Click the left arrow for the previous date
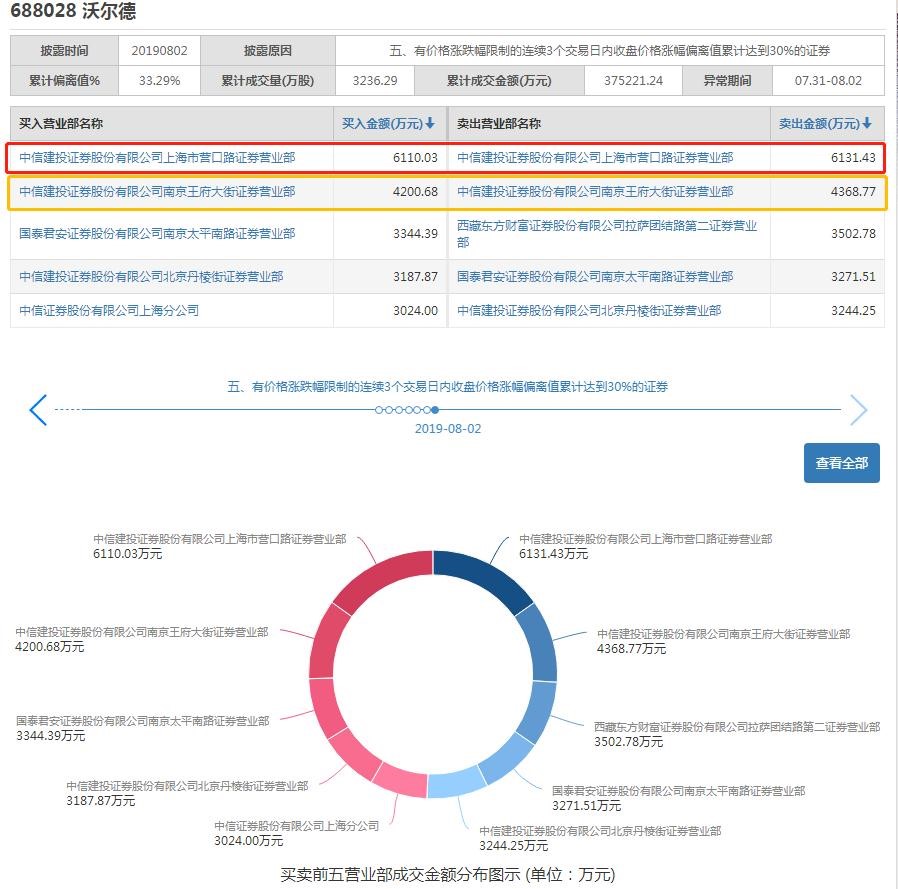898x889 pixels. point(38,410)
